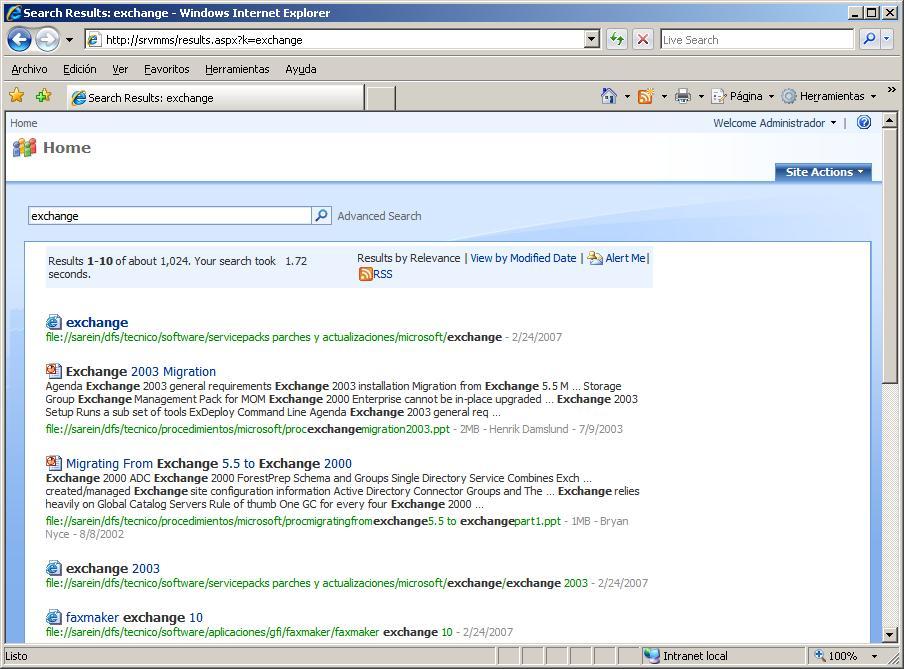Click the 100% zoom level button

pyautogui.click(x=836, y=656)
